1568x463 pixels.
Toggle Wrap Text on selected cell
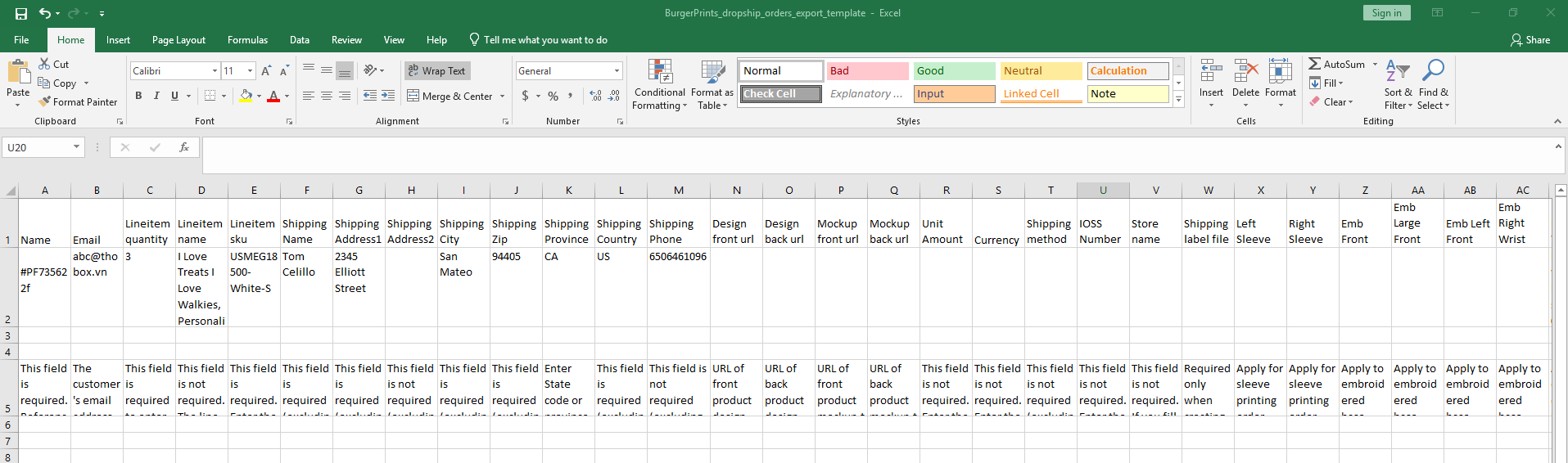[437, 71]
